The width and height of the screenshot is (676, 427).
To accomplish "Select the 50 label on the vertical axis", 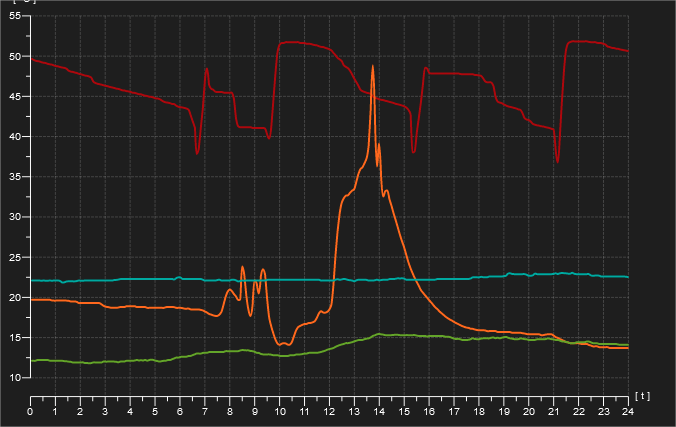I will pyautogui.click(x=15, y=57).
